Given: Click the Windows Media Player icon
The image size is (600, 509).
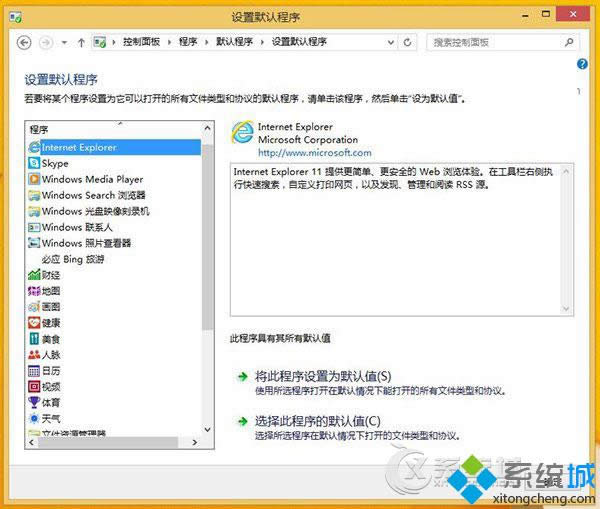Looking at the screenshot, I should [34, 179].
